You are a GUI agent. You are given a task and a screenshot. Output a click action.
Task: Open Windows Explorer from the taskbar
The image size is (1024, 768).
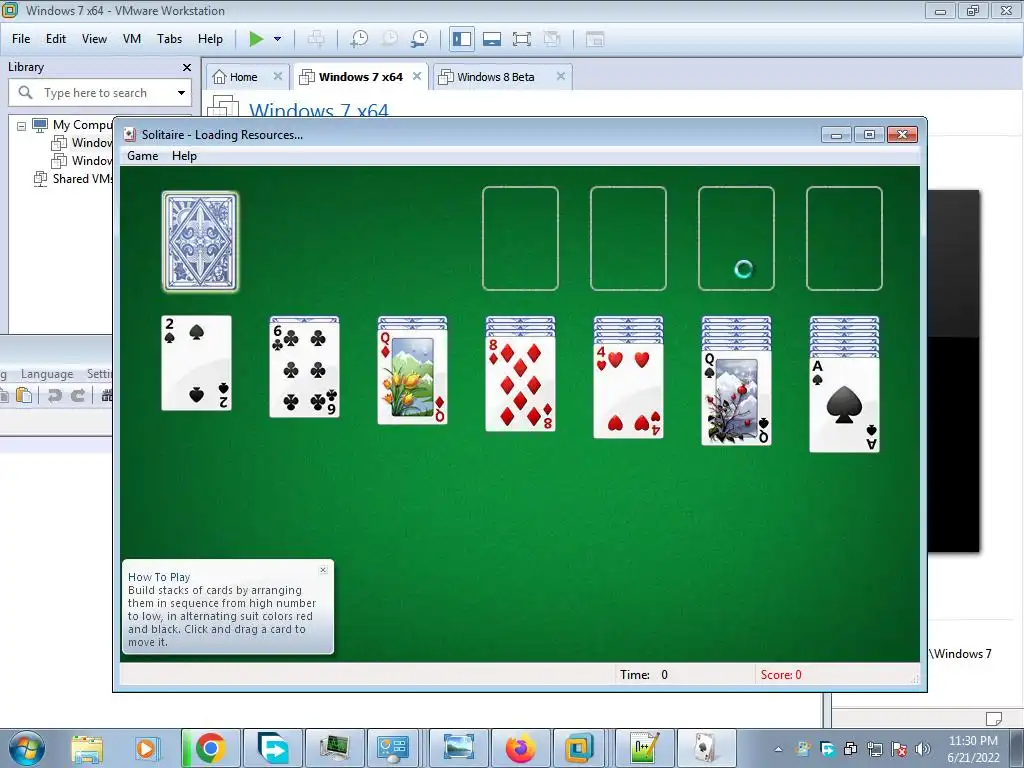click(87, 748)
